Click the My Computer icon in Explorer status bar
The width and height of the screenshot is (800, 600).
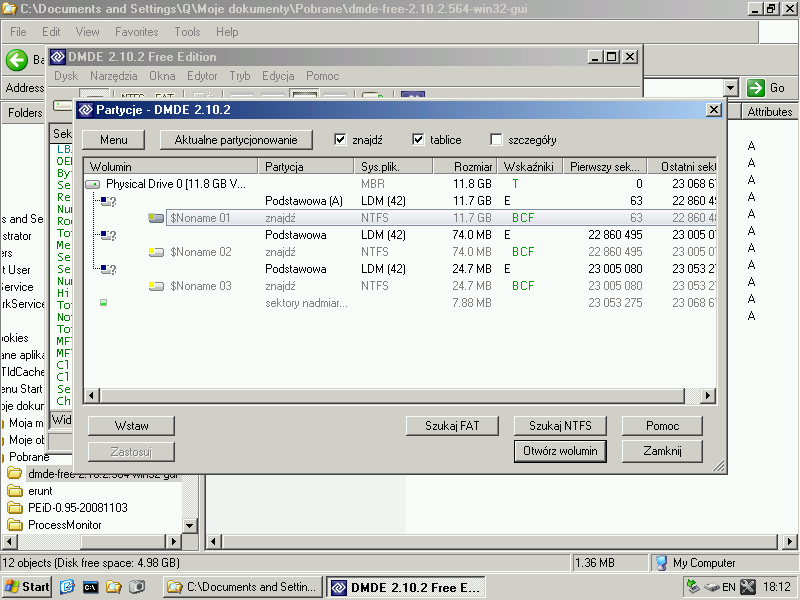tap(661, 563)
